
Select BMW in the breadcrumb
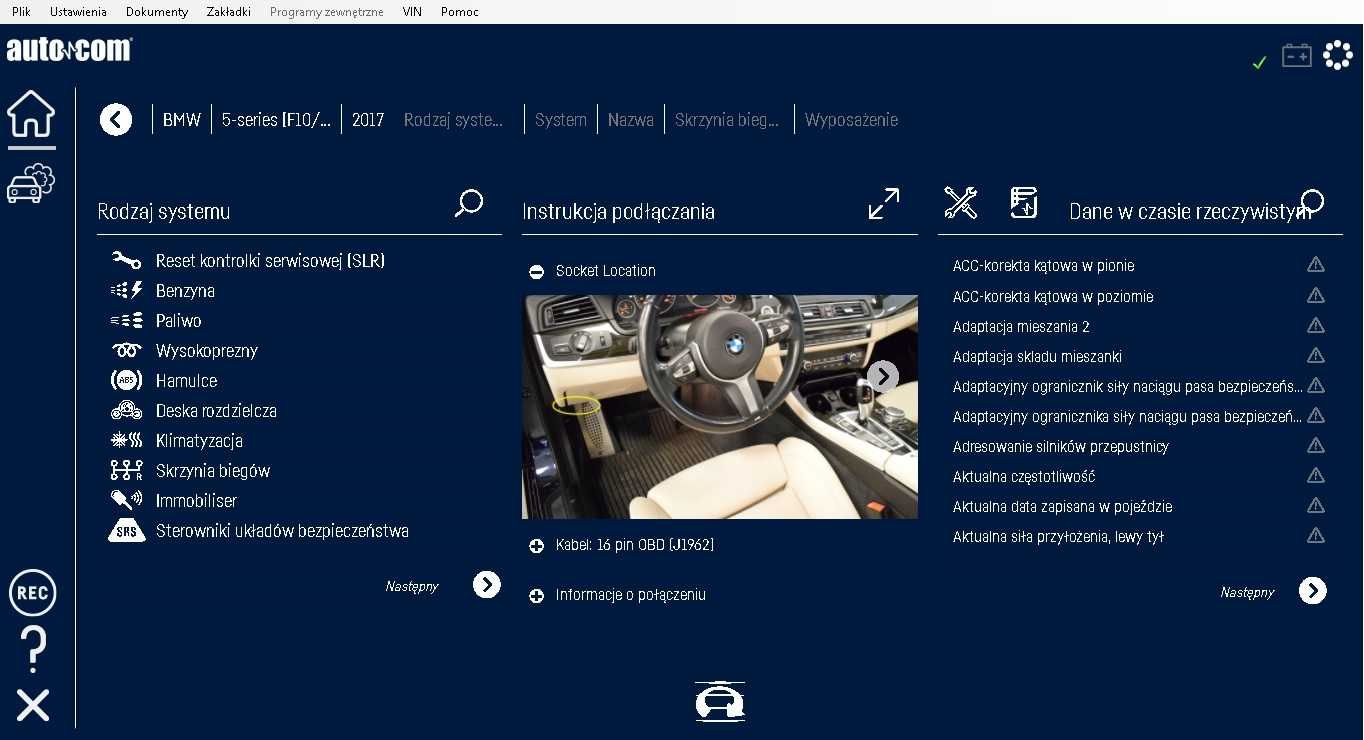click(182, 120)
